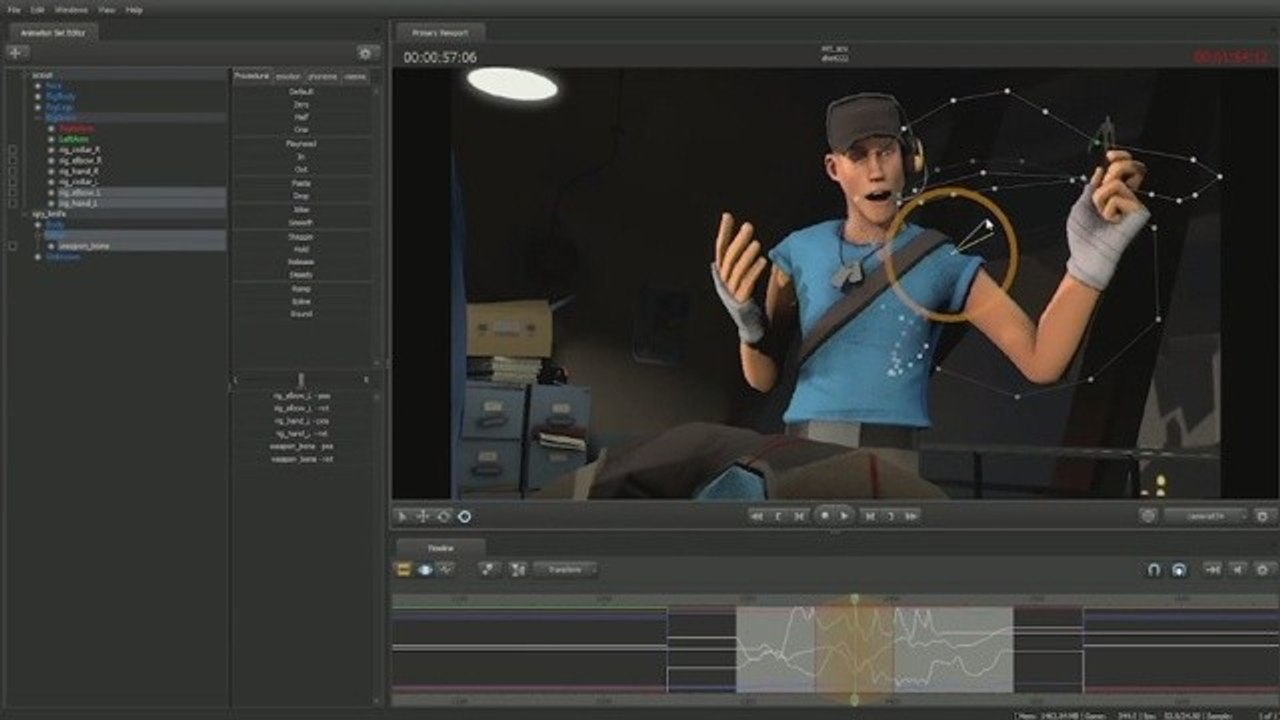Expand the RigBody tree group
The image size is (1280, 720).
click(38, 96)
